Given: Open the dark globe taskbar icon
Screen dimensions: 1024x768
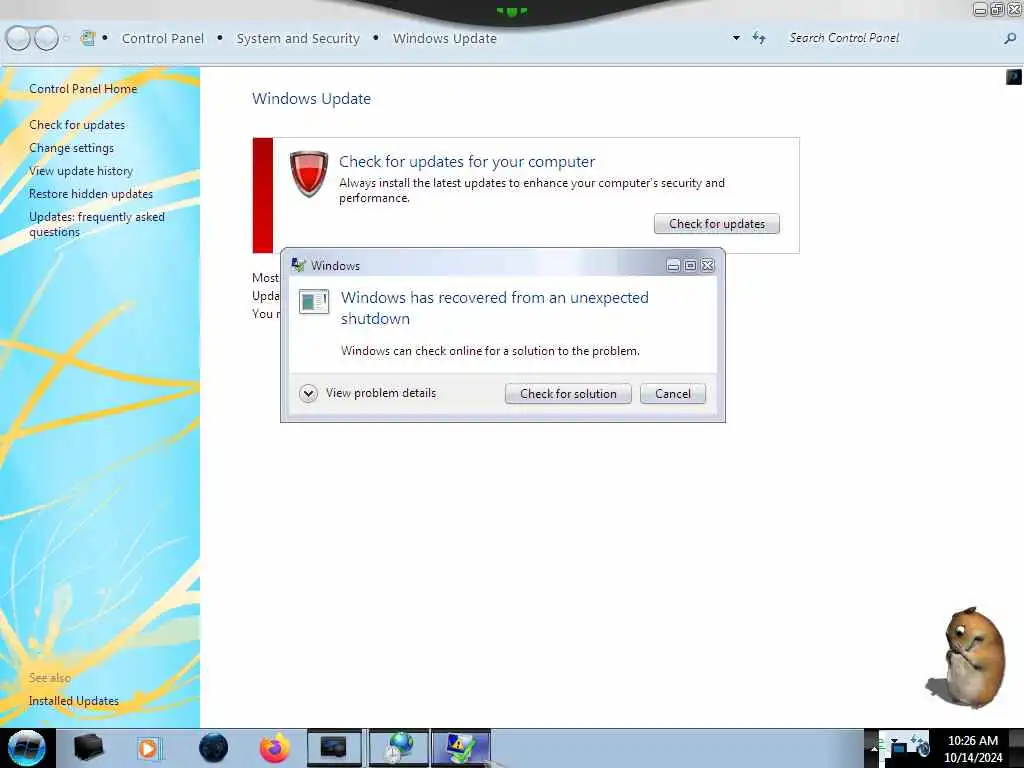Looking at the screenshot, I should [x=214, y=748].
